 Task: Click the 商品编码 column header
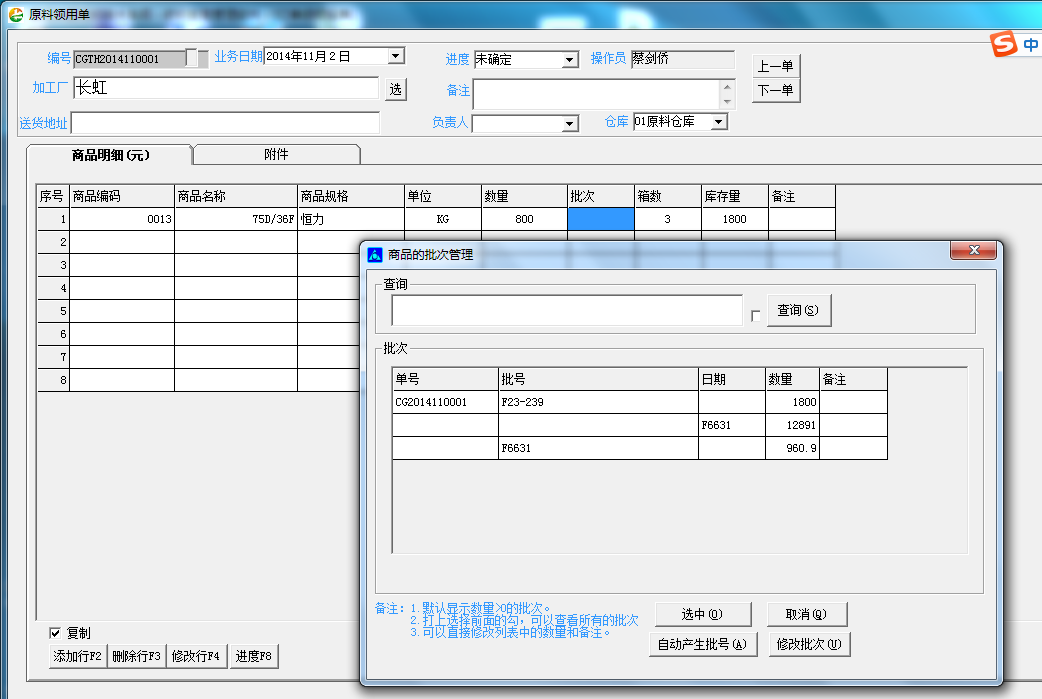tap(122, 196)
